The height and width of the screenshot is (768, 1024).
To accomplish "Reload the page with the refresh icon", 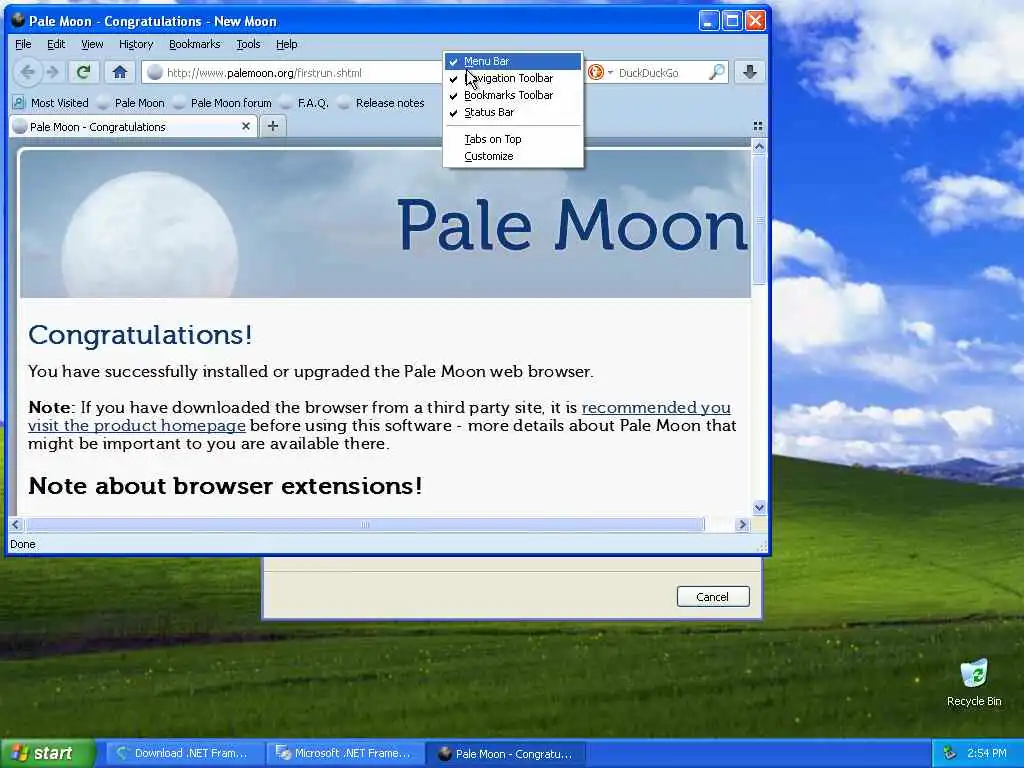I will pyautogui.click(x=83, y=72).
